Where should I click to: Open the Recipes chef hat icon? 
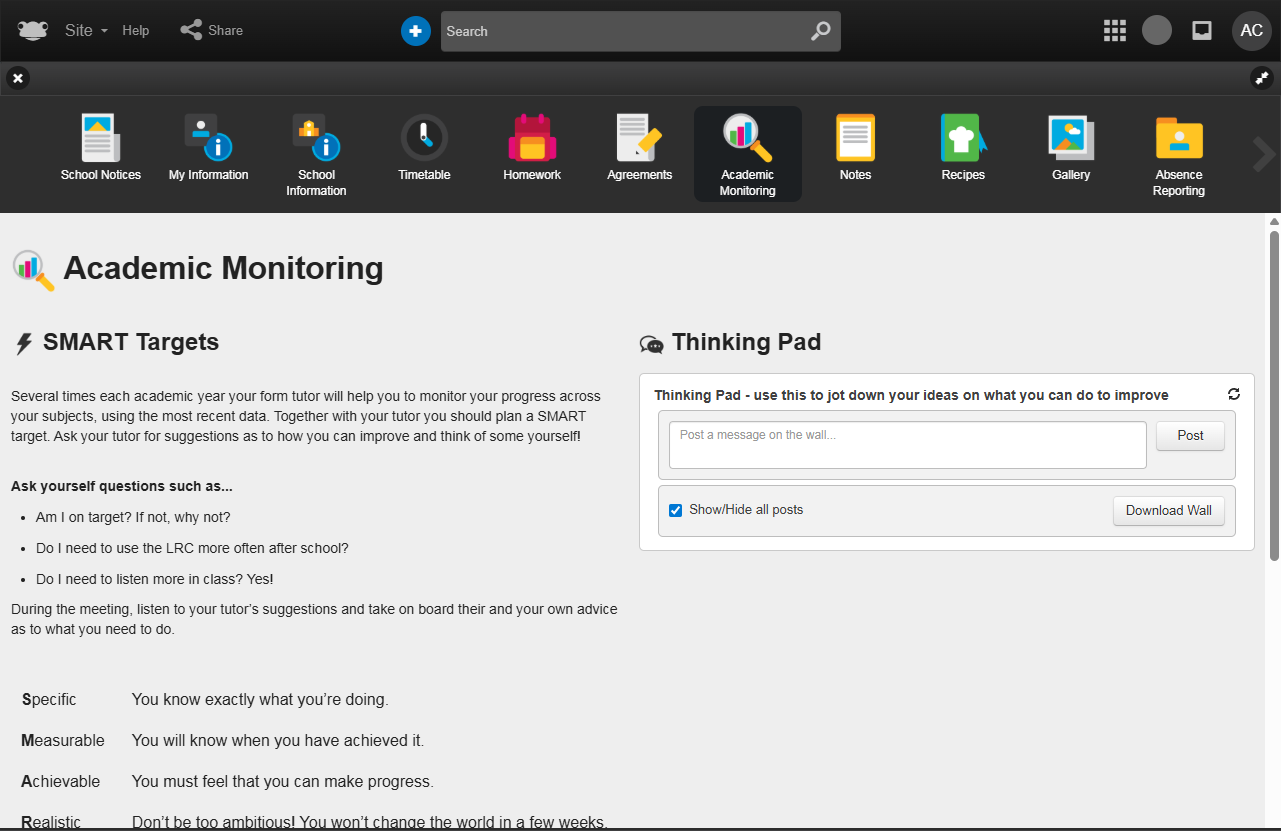click(x=963, y=139)
